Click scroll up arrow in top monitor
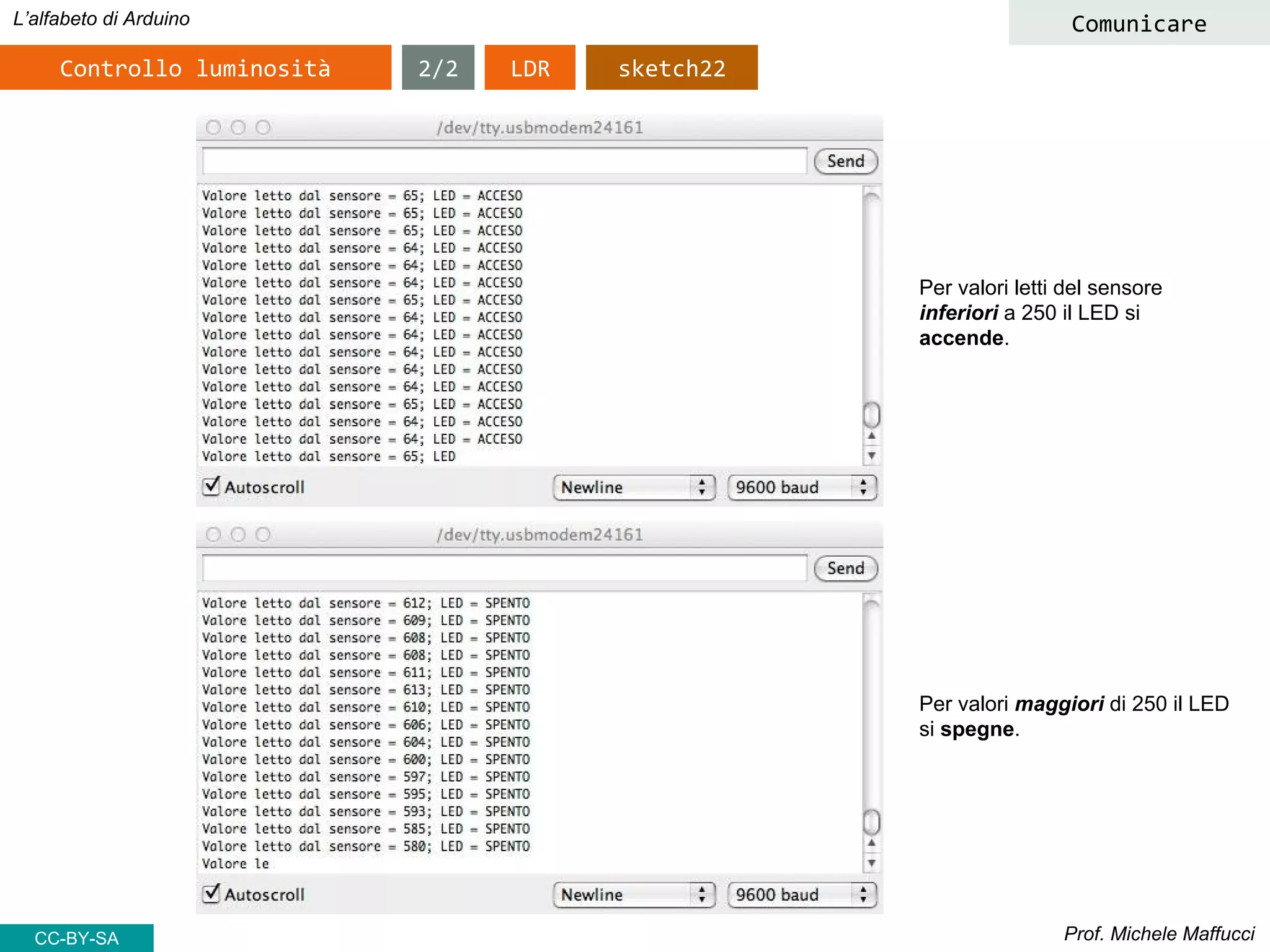Viewport: 1270px width, 952px height. pyautogui.click(x=871, y=436)
